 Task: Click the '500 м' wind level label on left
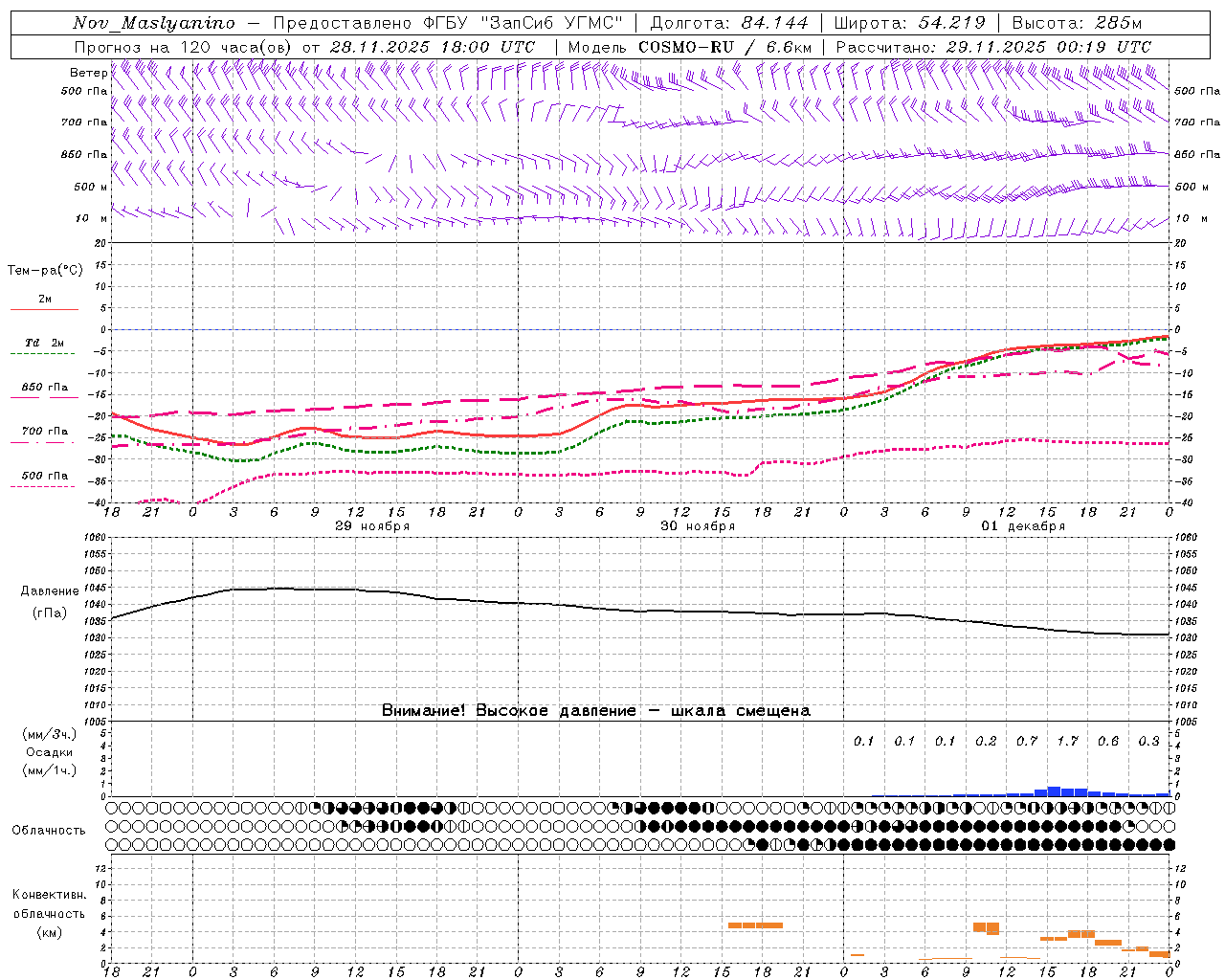click(92, 187)
